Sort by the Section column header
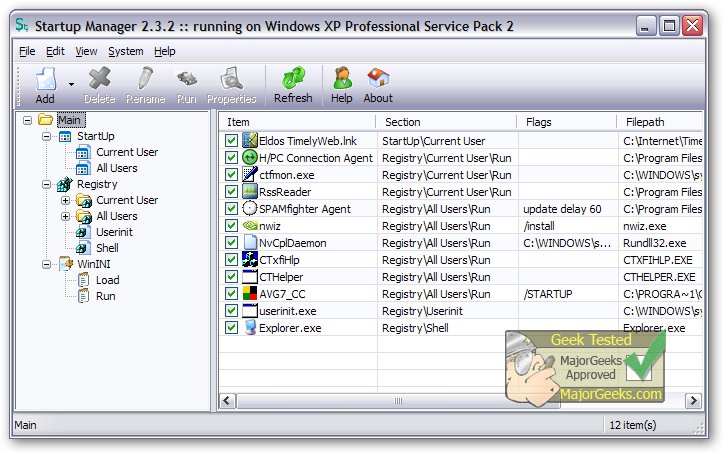Image resolution: width=723 pixels, height=453 pixels. click(446, 122)
